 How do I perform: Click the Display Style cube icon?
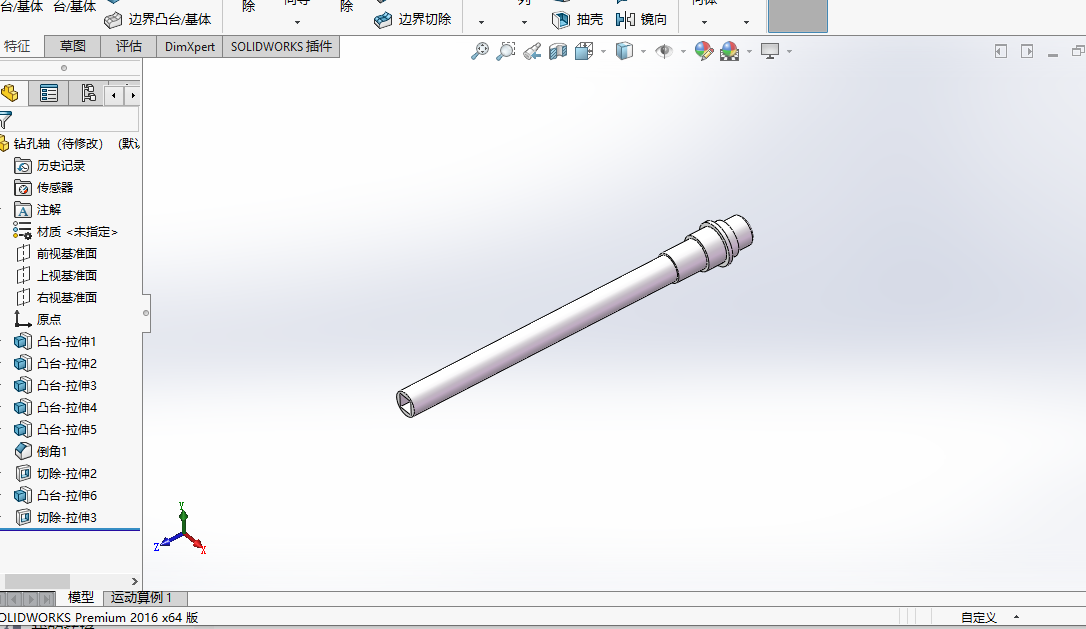pyautogui.click(x=624, y=51)
